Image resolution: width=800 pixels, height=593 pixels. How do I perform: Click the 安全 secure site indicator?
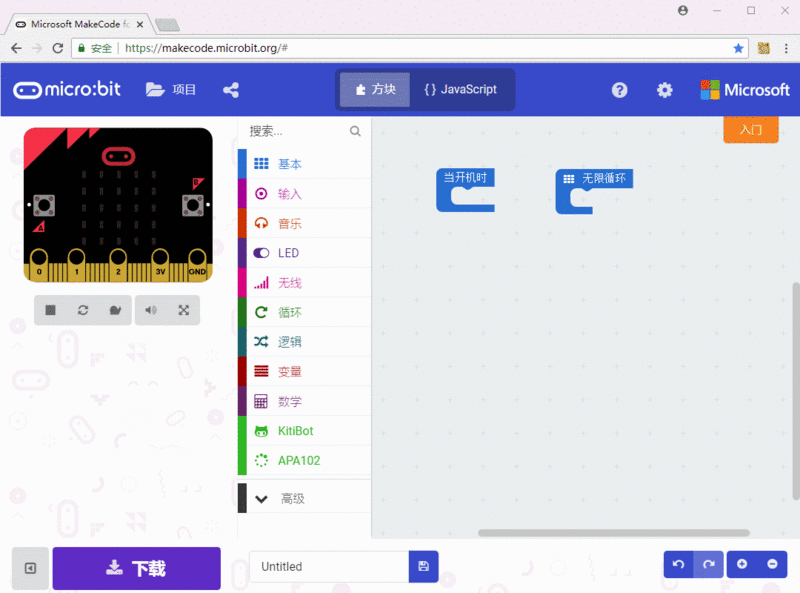click(95, 48)
